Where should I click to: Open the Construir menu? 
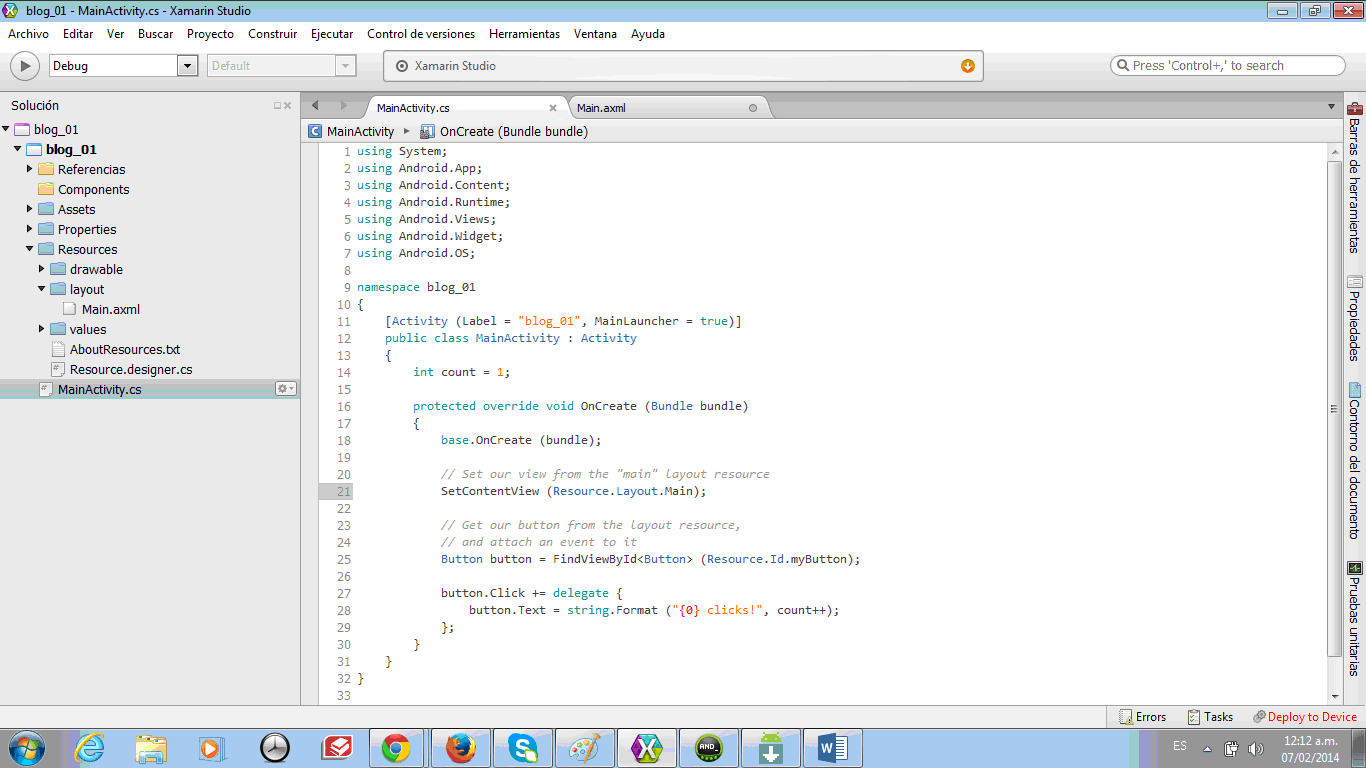pos(272,34)
